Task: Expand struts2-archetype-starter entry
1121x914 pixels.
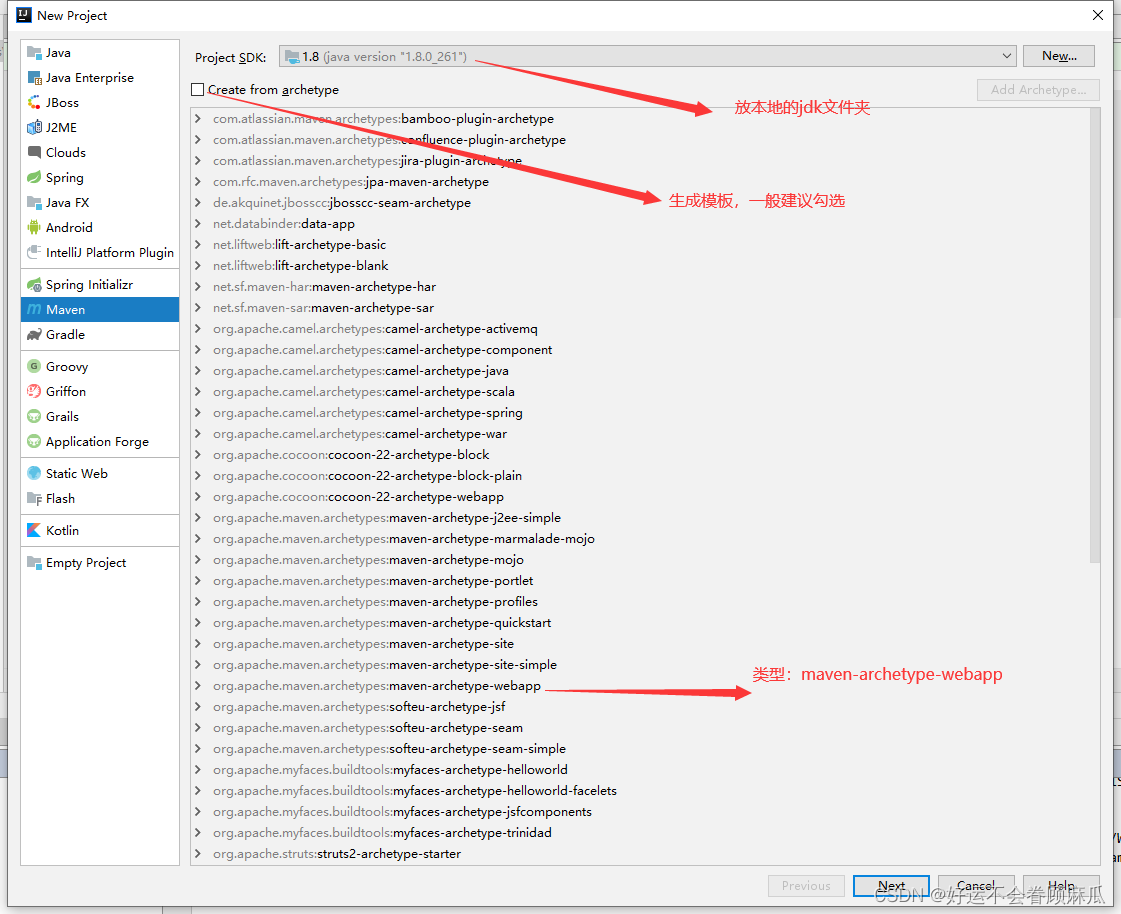Action: 198,854
